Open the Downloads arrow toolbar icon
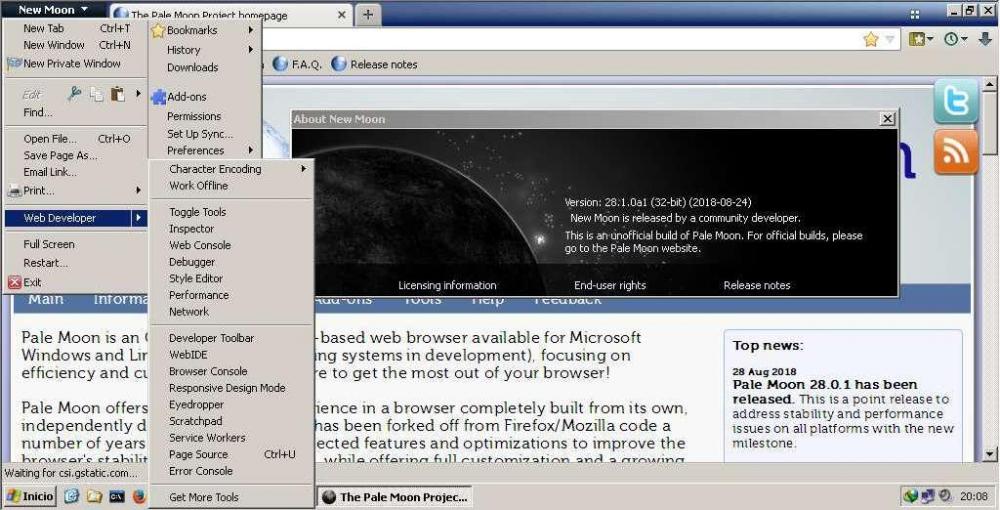Image resolution: width=1000 pixels, height=510 pixels. (x=984, y=39)
